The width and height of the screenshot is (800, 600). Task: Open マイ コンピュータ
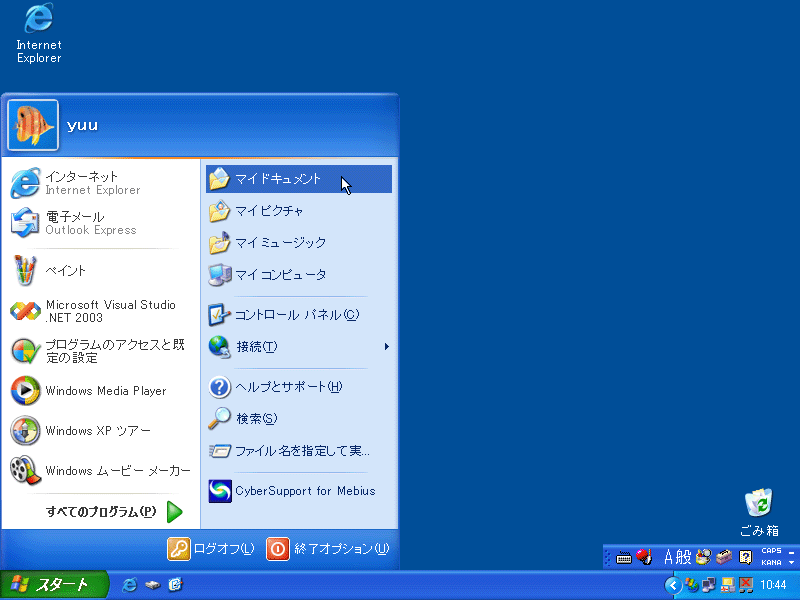(x=299, y=275)
